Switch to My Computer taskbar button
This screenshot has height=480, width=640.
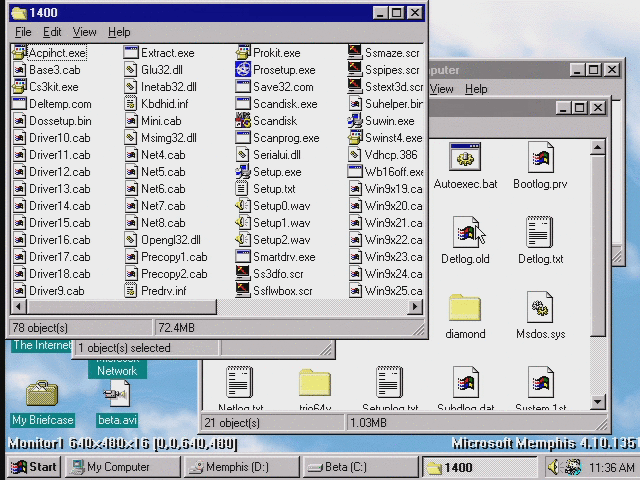point(122,467)
